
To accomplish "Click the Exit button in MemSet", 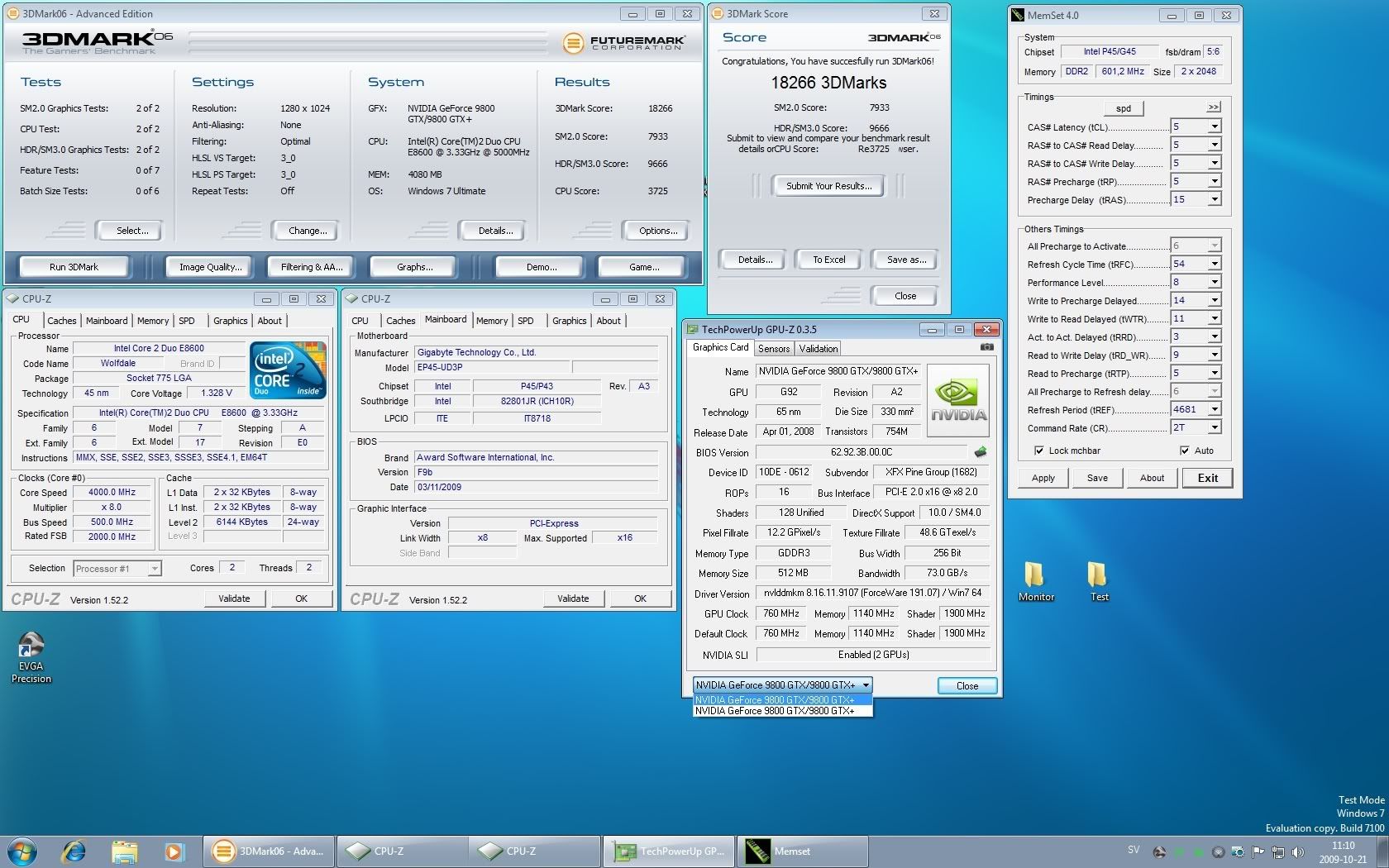I will point(1207,478).
